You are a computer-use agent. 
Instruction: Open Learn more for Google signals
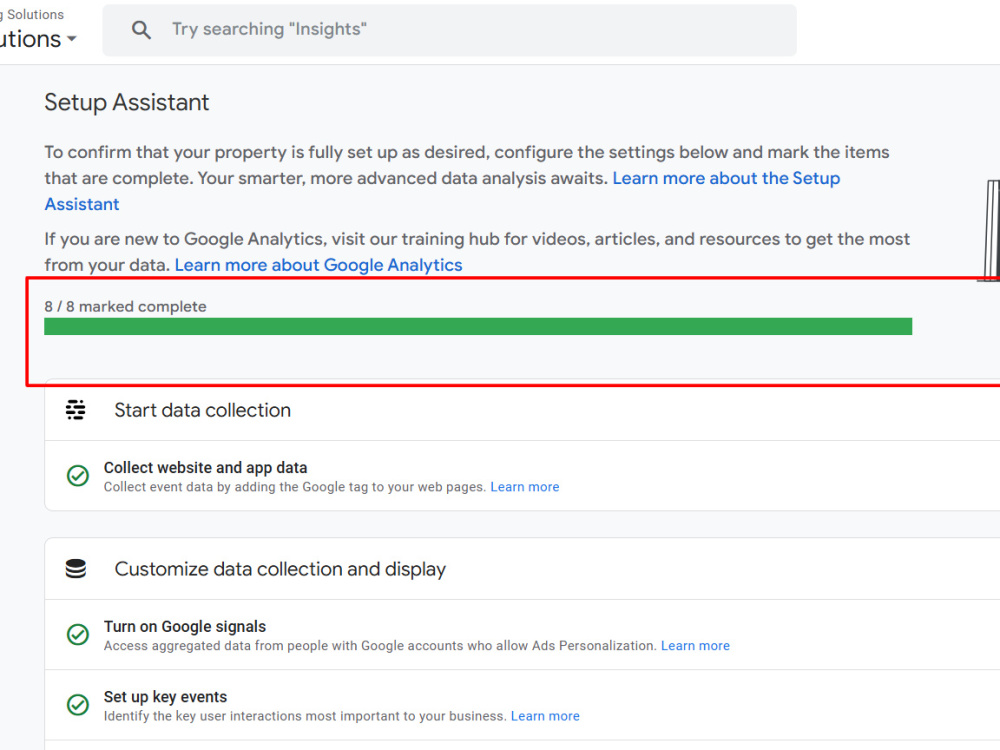pos(695,646)
